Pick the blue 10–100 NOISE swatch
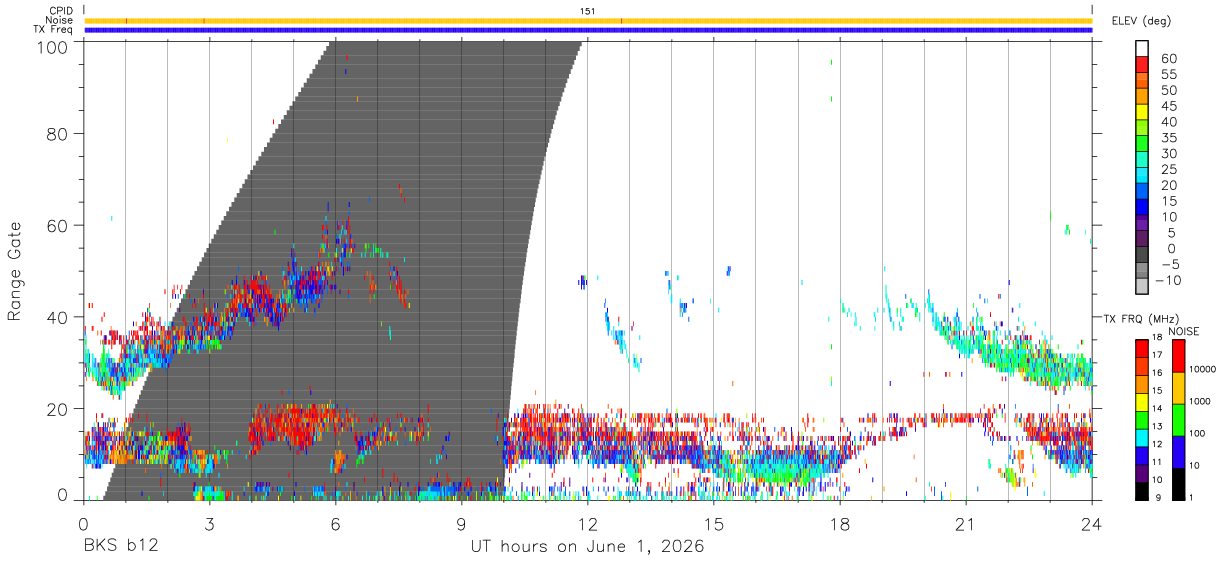This screenshot has width=1228, height=567. coord(1178,451)
